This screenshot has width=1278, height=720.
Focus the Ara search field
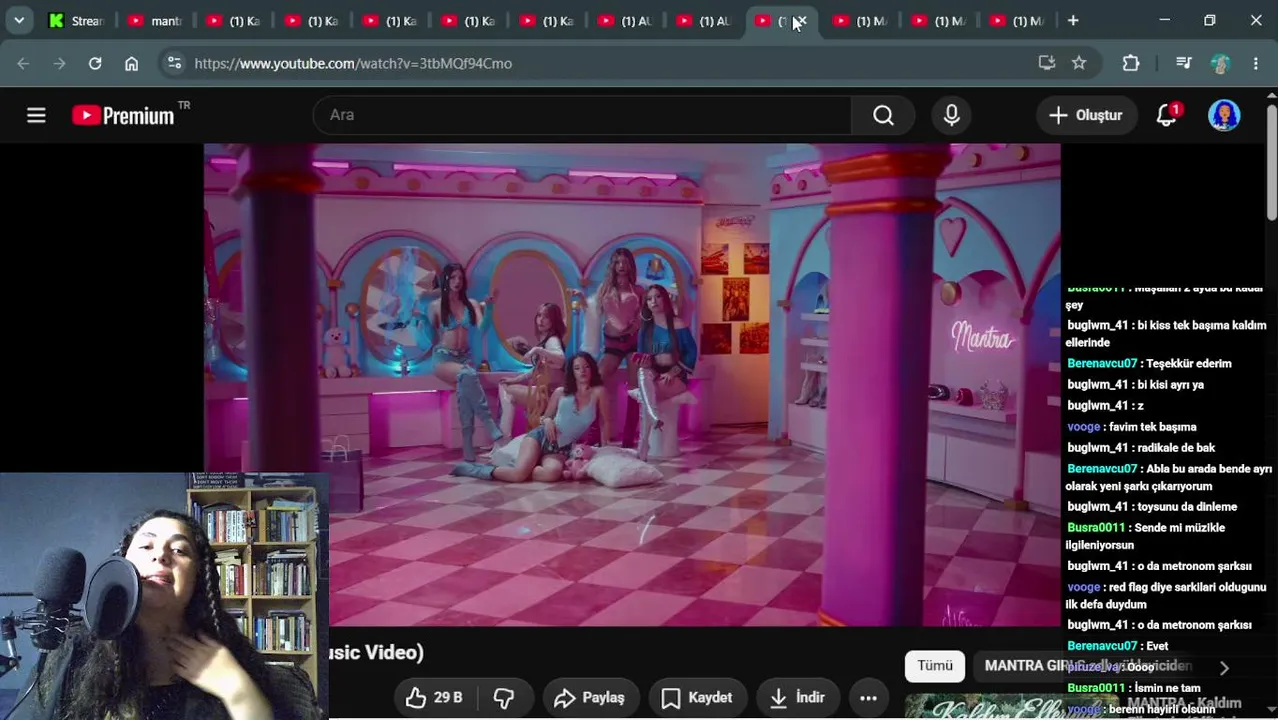click(583, 115)
